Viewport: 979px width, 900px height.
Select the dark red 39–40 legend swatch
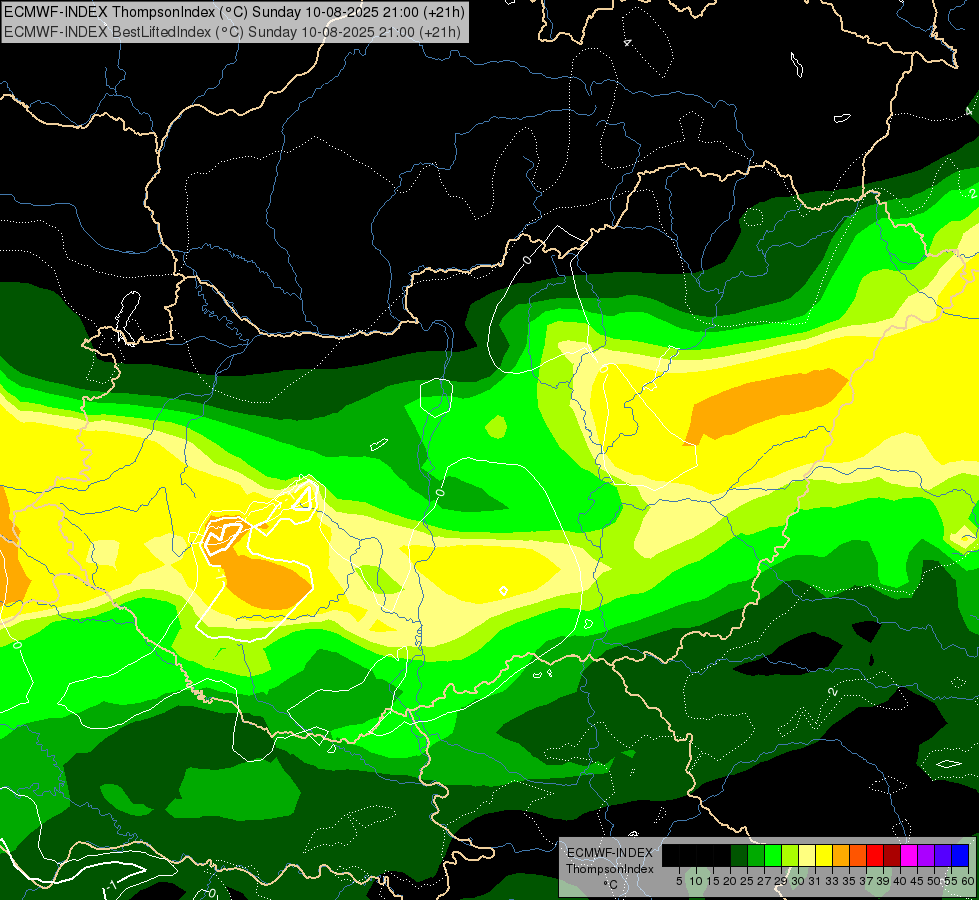coord(892,855)
